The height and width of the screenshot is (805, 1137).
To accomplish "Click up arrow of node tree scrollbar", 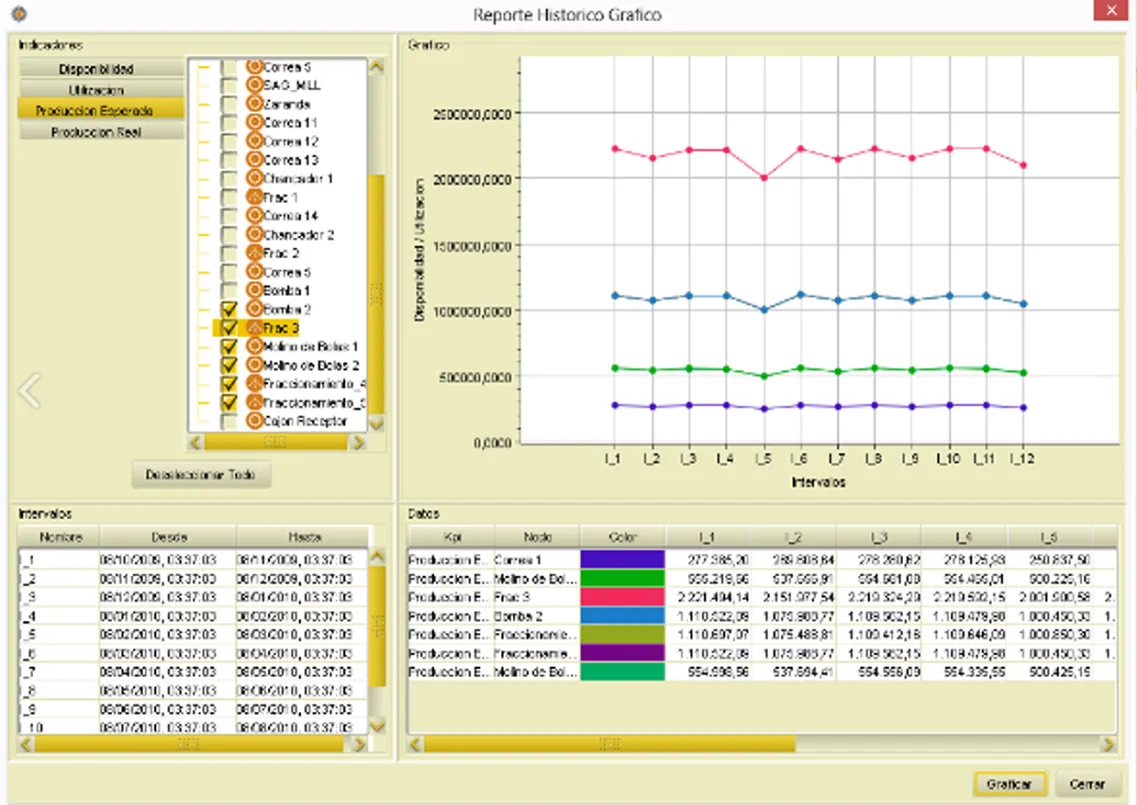I will [376, 67].
